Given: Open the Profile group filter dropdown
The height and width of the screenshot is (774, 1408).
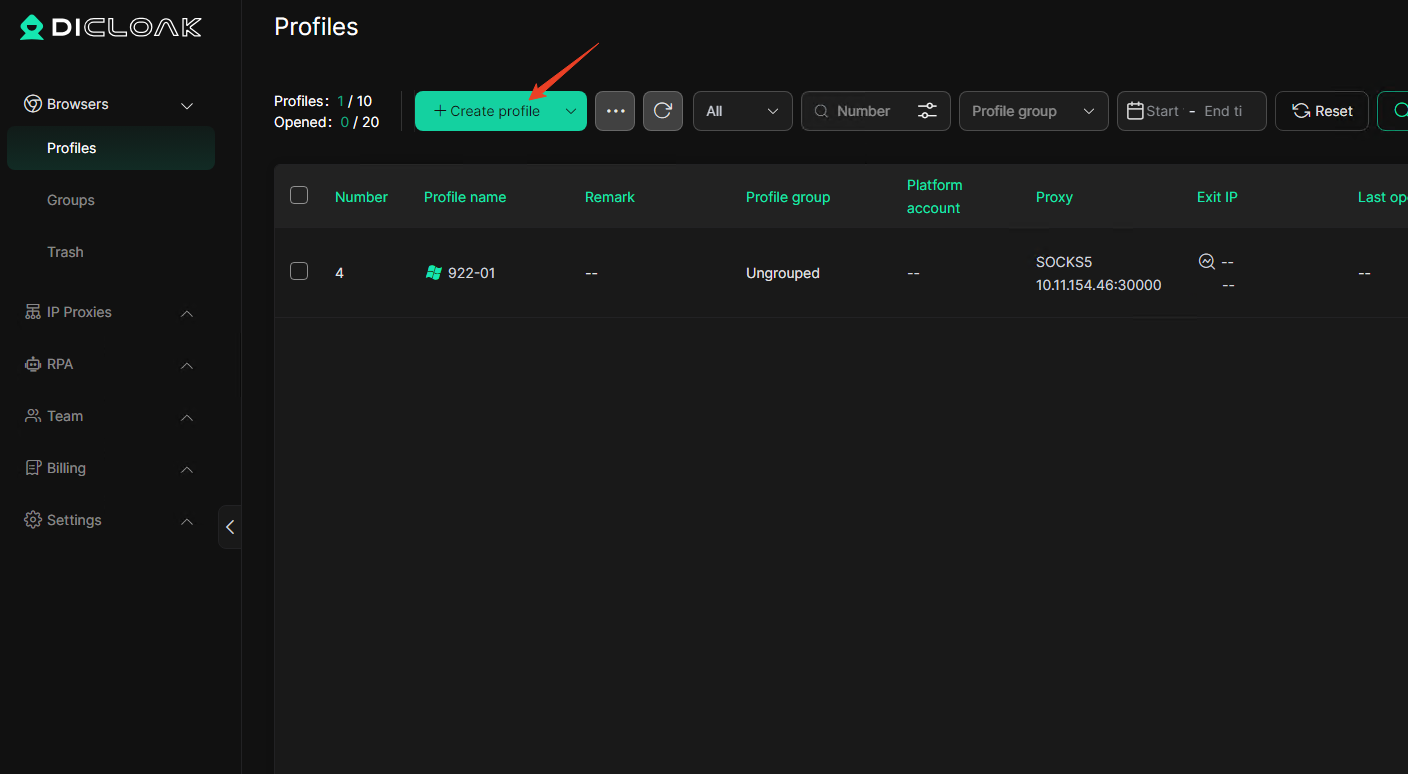Looking at the screenshot, I should [1033, 111].
